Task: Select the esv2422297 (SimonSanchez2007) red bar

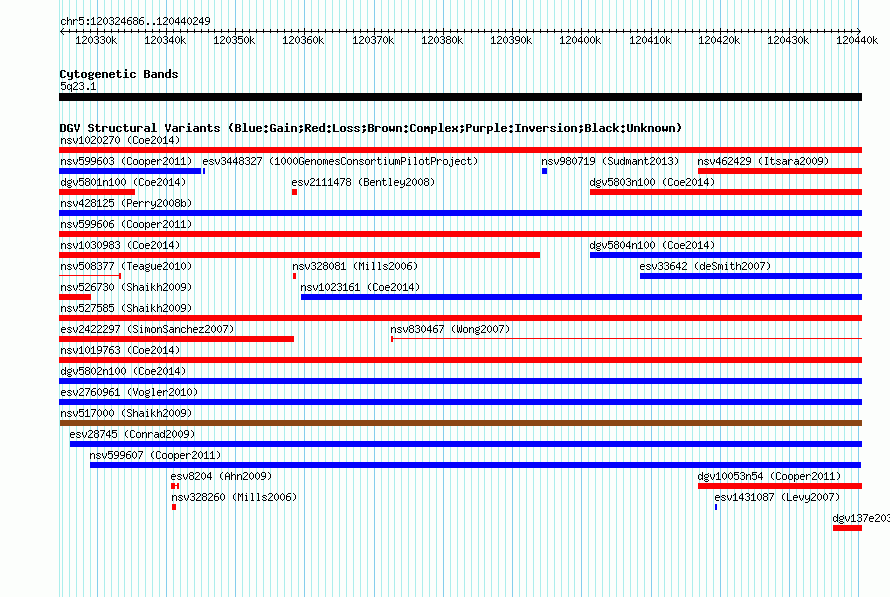Action: coord(177,339)
